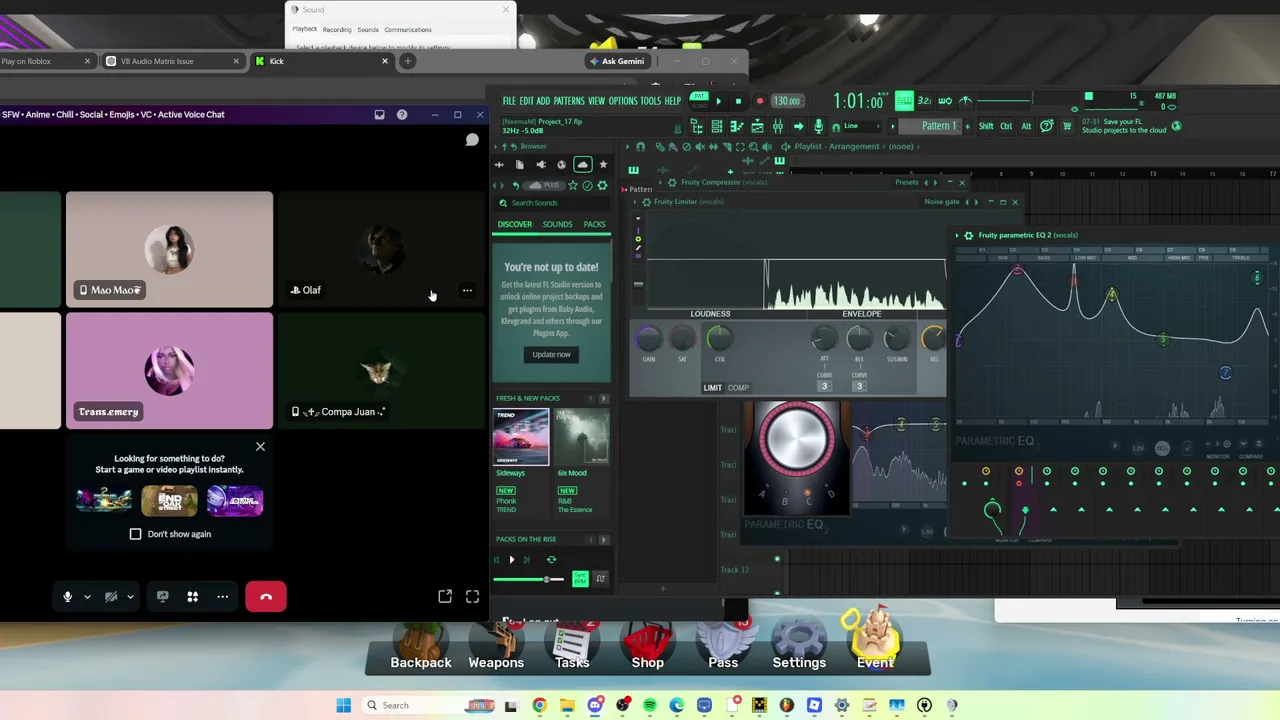The height and width of the screenshot is (720, 1280).
Task: Stop playback in FL Studio
Action: (x=739, y=101)
